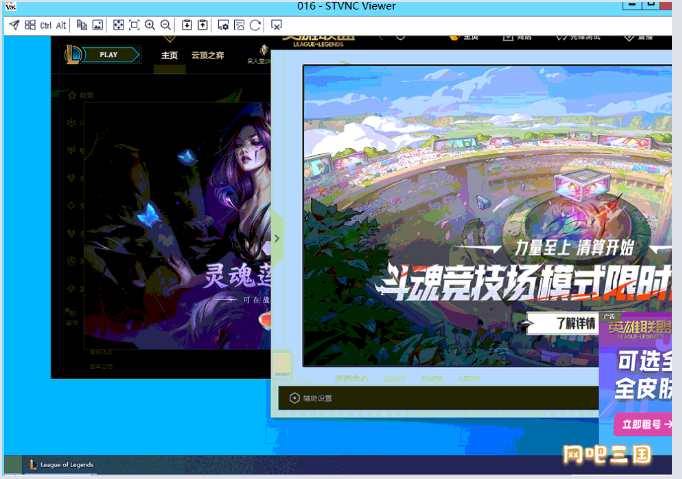682x479 pixels.
Task: Click the Kai'Sa 灵魂莲华 banner image
Action: pyautogui.click(x=177, y=226)
